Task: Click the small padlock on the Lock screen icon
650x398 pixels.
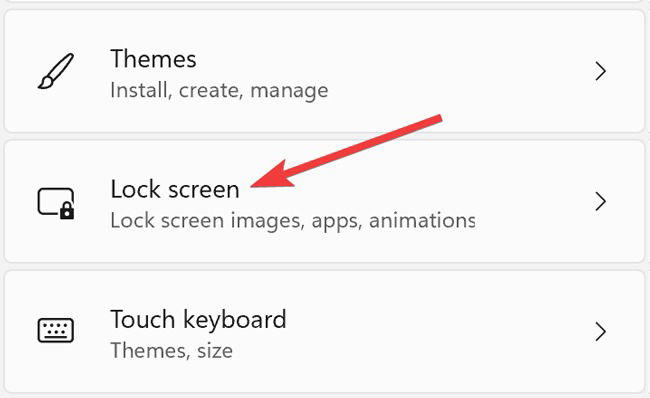Action: pyautogui.click(x=67, y=211)
